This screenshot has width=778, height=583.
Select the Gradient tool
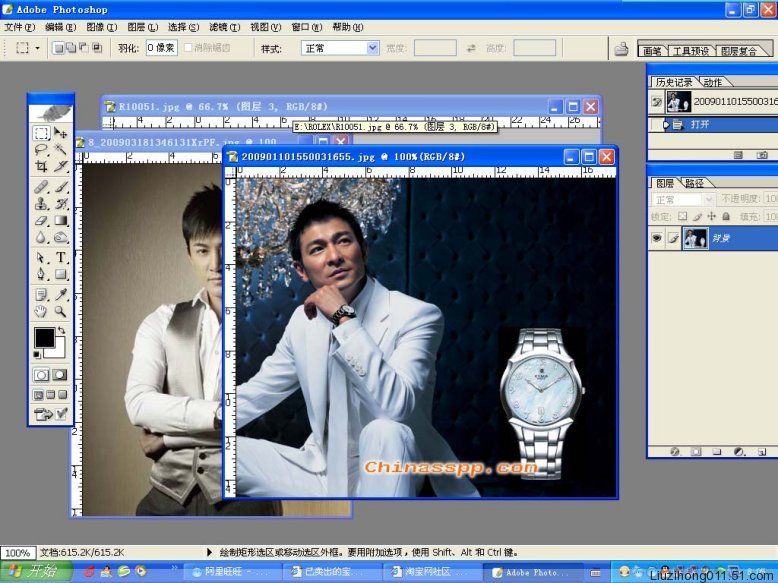pos(61,220)
